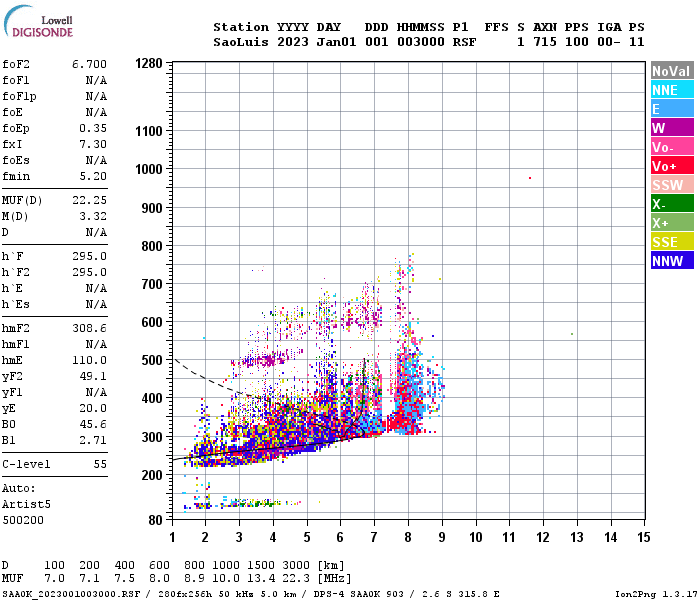Click the 10 MHz frequency axis label
The width and height of the screenshot is (700, 600).
coord(475,537)
